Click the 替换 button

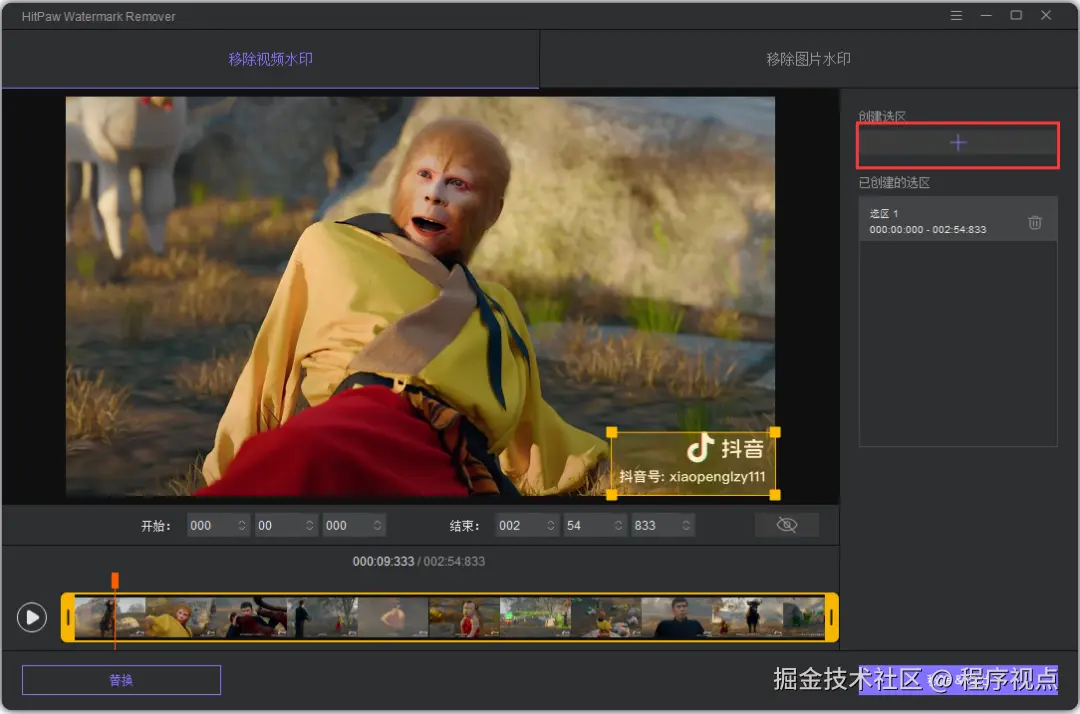click(121, 680)
